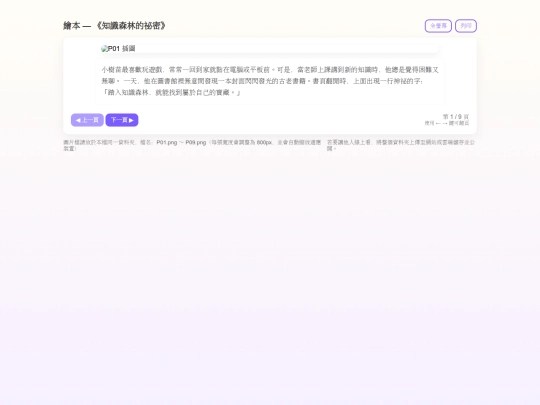Viewport: 540px width, 405px height.
Task: Click the story paragraph starting 小樹苗最喜歡玩遊戲
Action: tap(270, 81)
